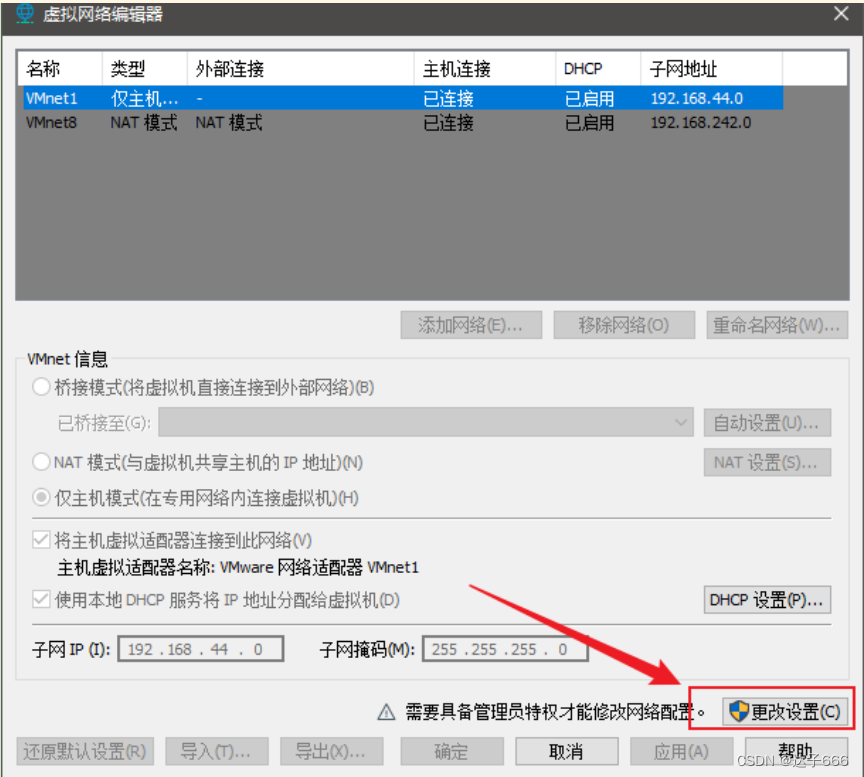This screenshot has height=777, width=864.
Task: Click the 外部连接 column header
Action: [301, 69]
